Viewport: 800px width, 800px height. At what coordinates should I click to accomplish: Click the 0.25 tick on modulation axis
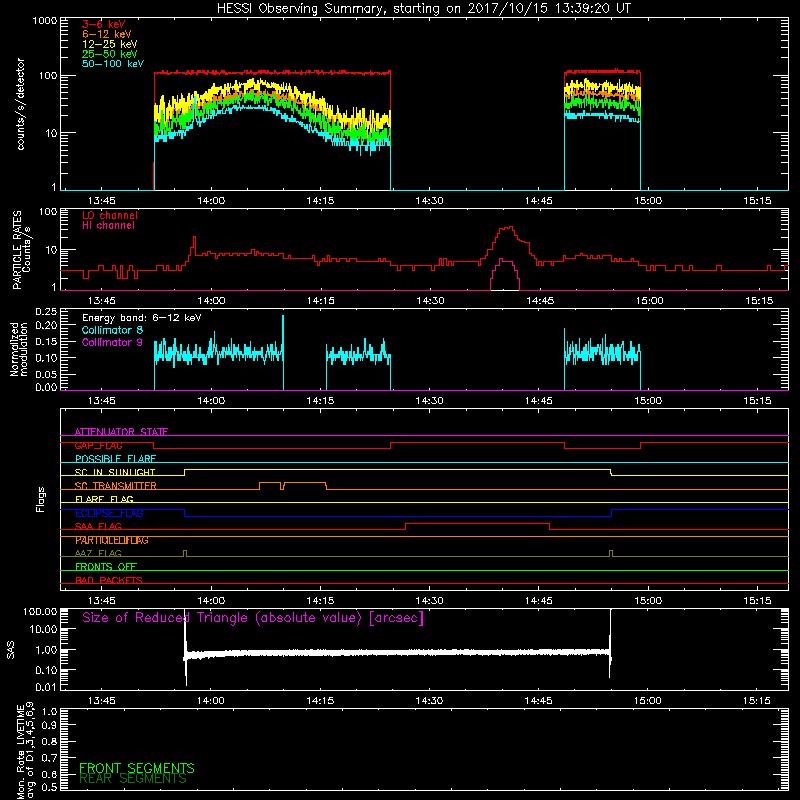(x=46, y=312)
